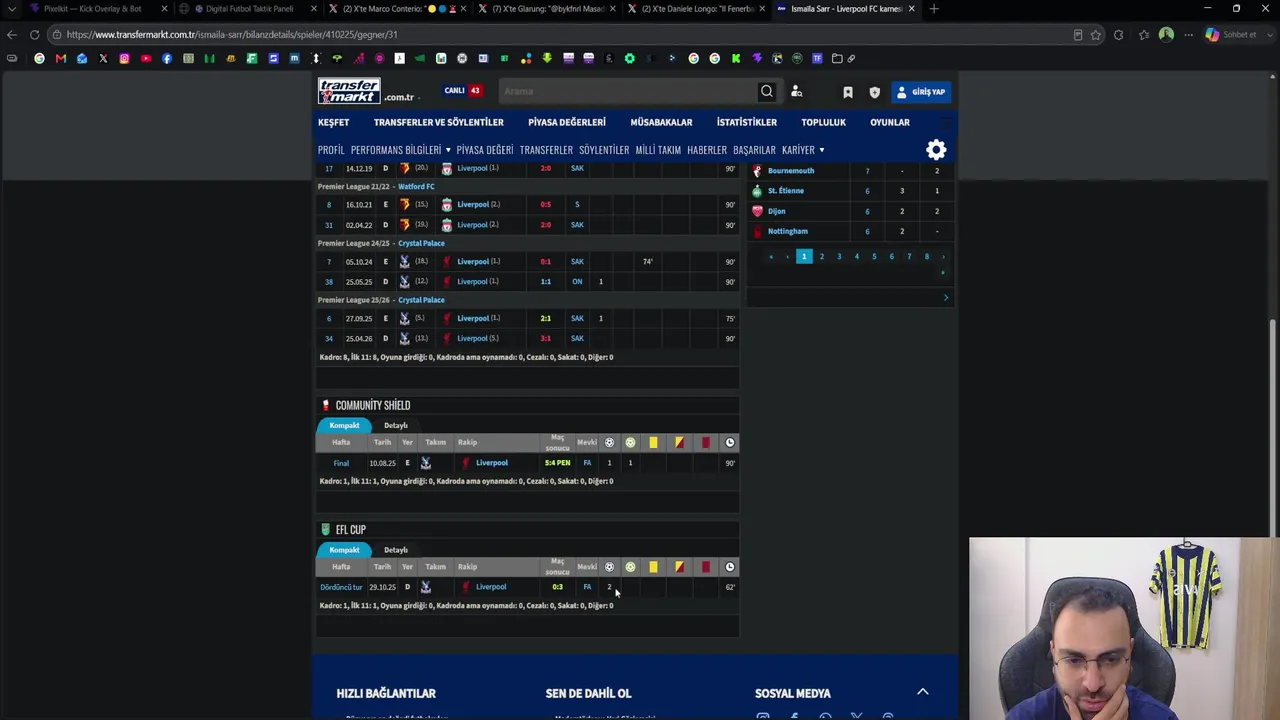Screen dimensions: 1280x720
Task: Click the Dijon club crest
Action: (757, 211)
